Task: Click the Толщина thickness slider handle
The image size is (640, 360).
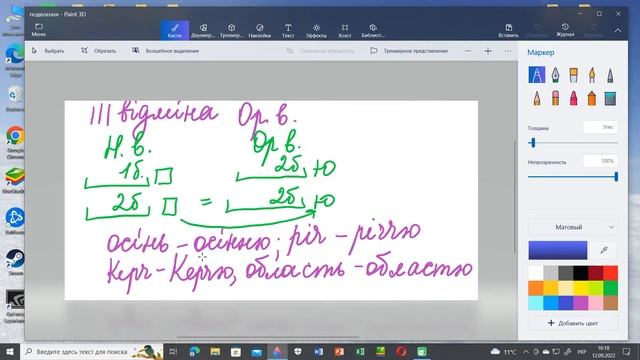Action: [x=532, y=142]
